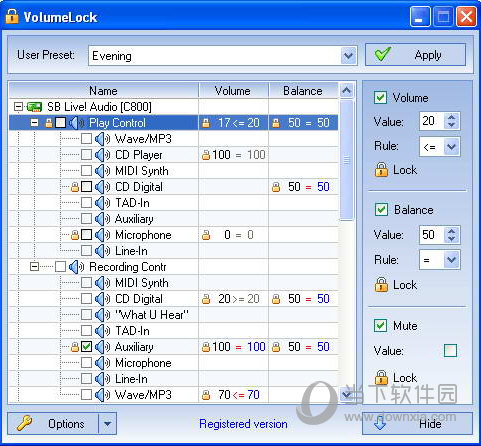Click the lock icon in the Auxiliary 100 = 100 cell

click(206, 347)
